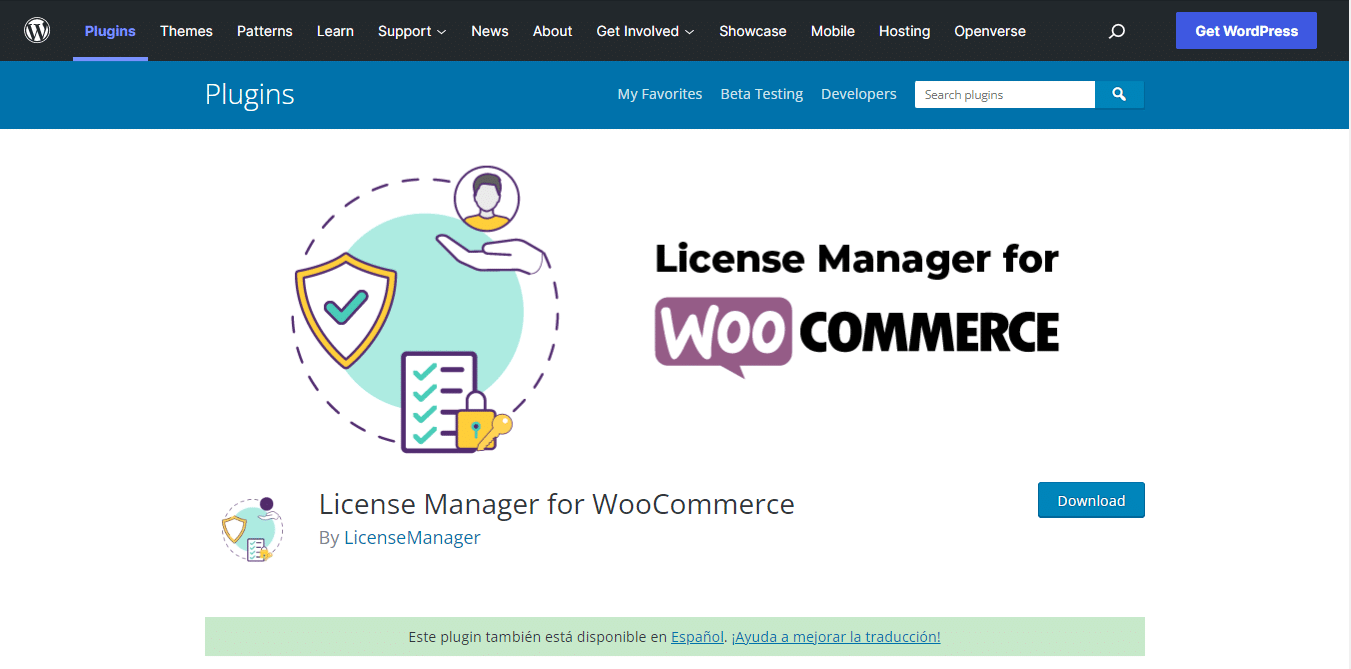
Task: Click the License Manager plugin icon thumbnail
Action: click(252, 528)
